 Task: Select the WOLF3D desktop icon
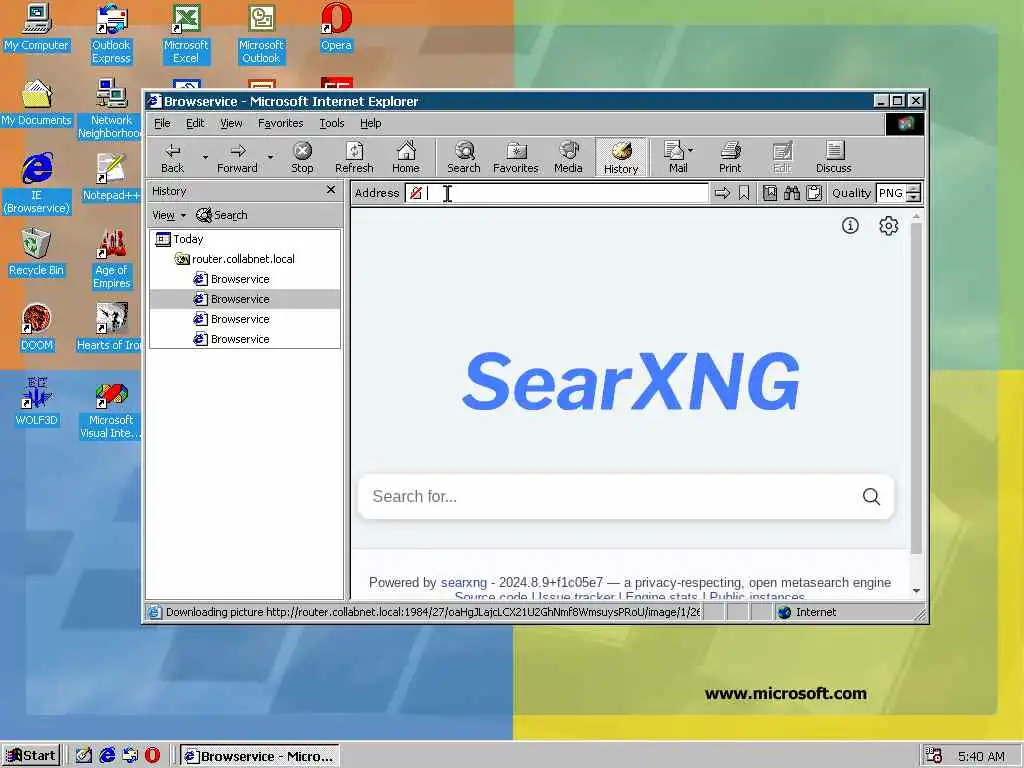[x=37, y=402]
